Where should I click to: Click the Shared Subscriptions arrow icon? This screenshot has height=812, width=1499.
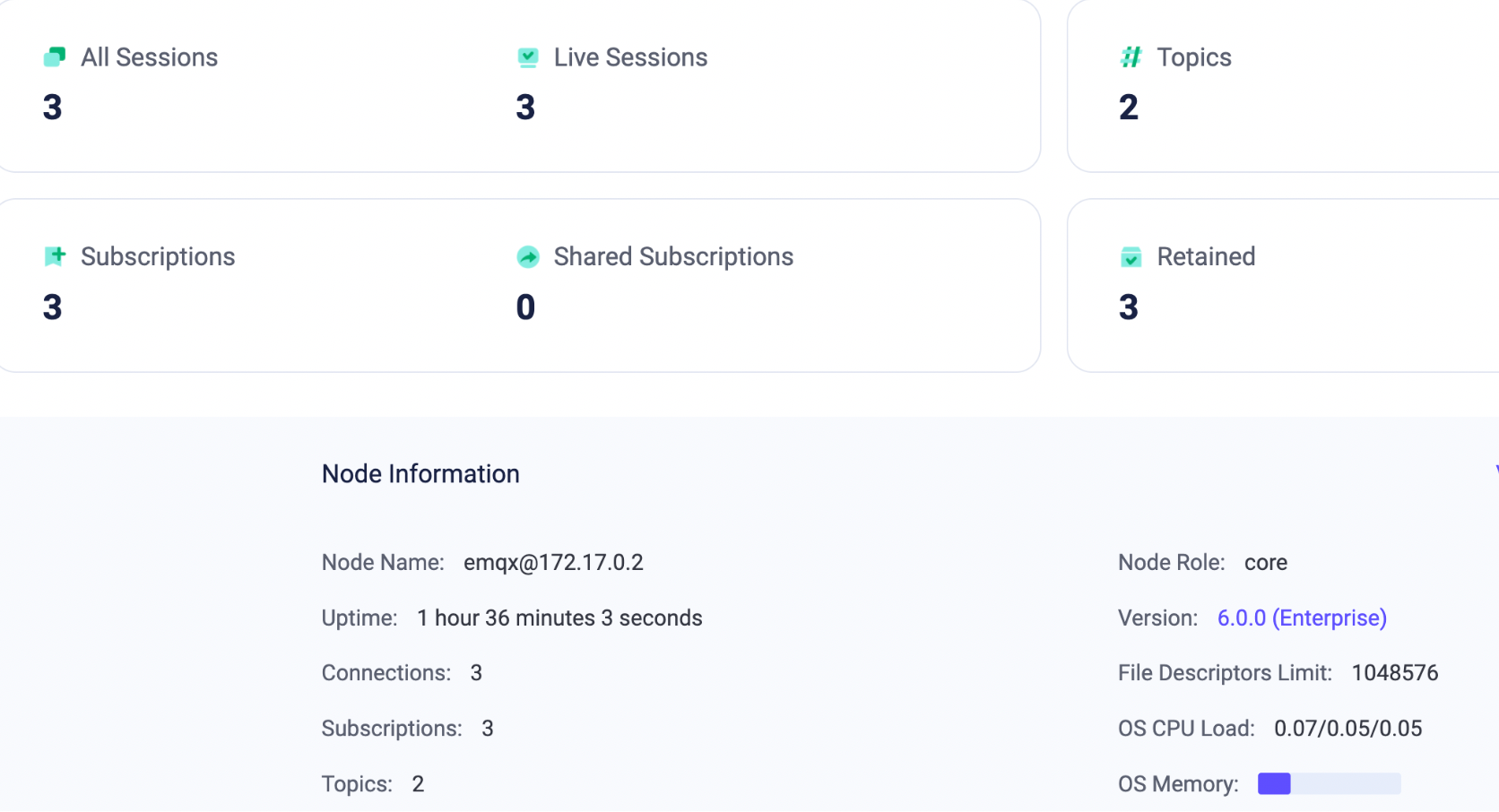[528, 257]
